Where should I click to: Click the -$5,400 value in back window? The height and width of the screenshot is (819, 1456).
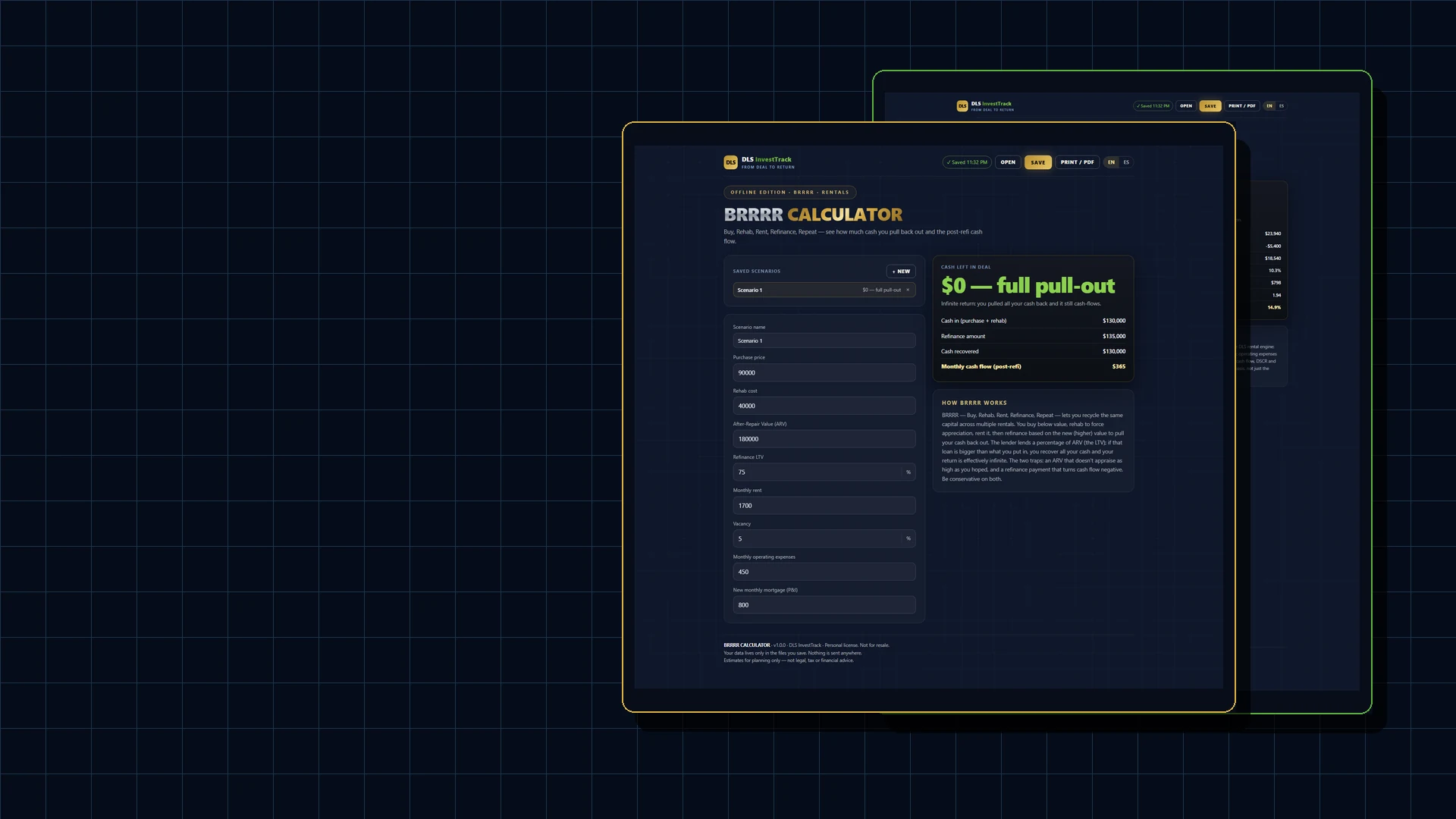1273,246
